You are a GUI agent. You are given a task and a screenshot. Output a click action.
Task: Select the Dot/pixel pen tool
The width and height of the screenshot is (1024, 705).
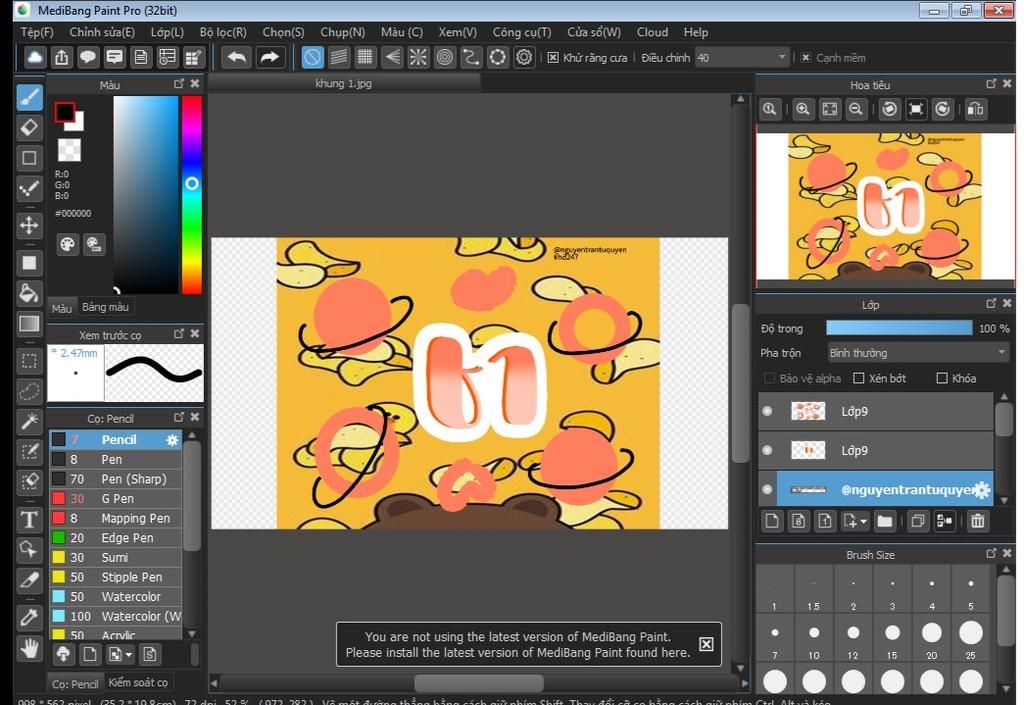click(29, 189)
